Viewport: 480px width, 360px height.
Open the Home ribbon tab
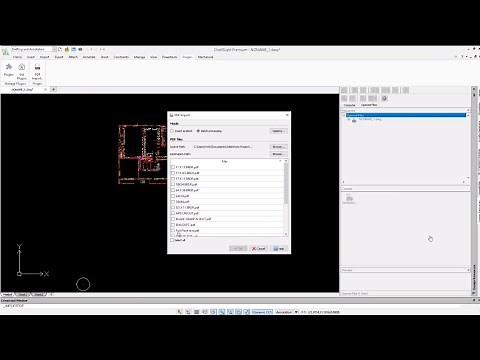[x=17, y=57]
